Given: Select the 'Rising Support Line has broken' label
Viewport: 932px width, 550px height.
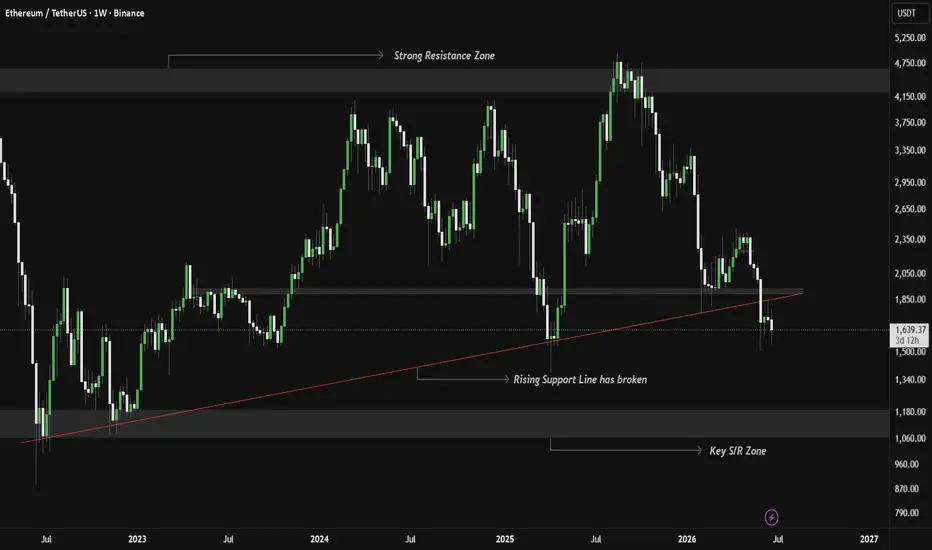Looking at the screenshot, I should pos(580,379).
